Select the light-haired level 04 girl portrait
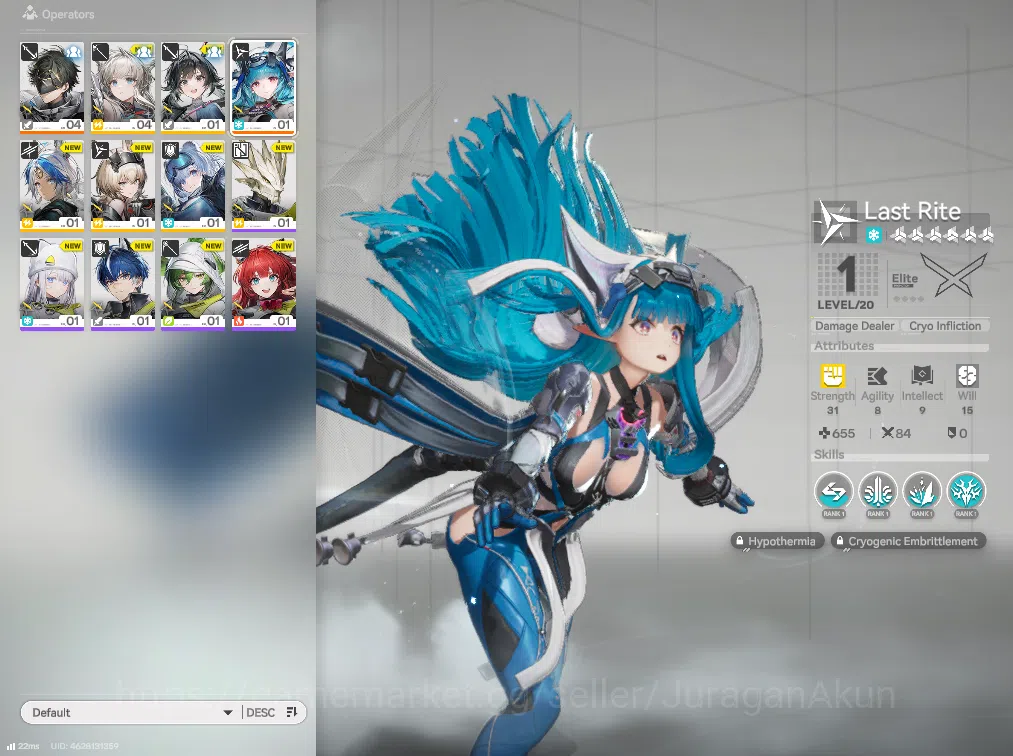This screenshot has height=756, width=1013. tap(123, 87)
